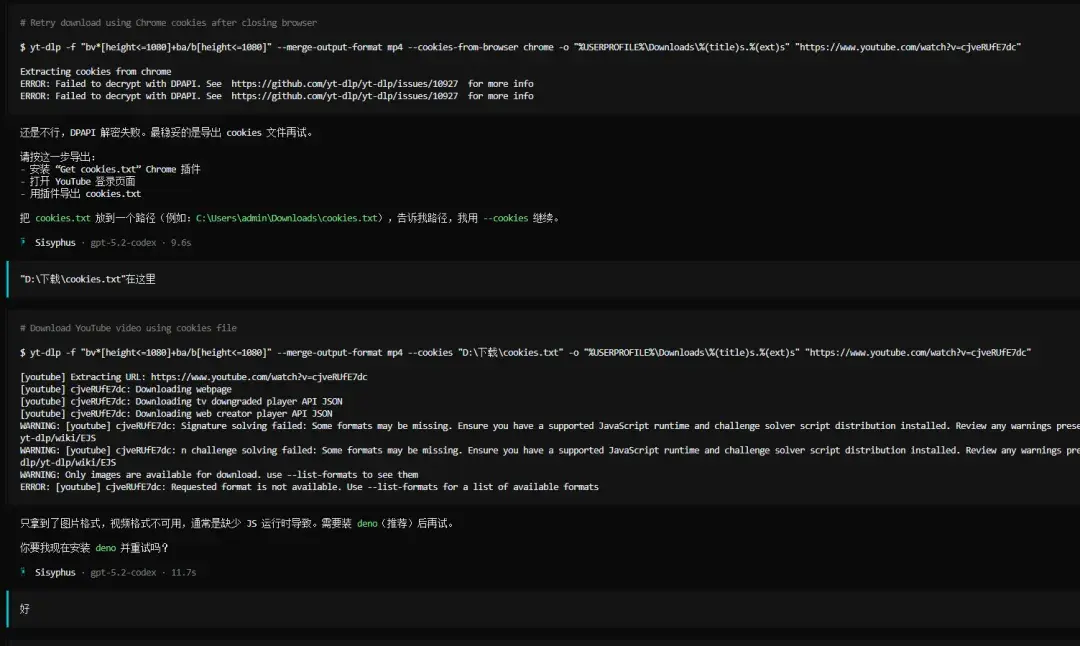Image resolution: width=1080 pixels, height=646 pixels.
Task: Click the green cookies.txt inline code after 把
Action: 63,218
